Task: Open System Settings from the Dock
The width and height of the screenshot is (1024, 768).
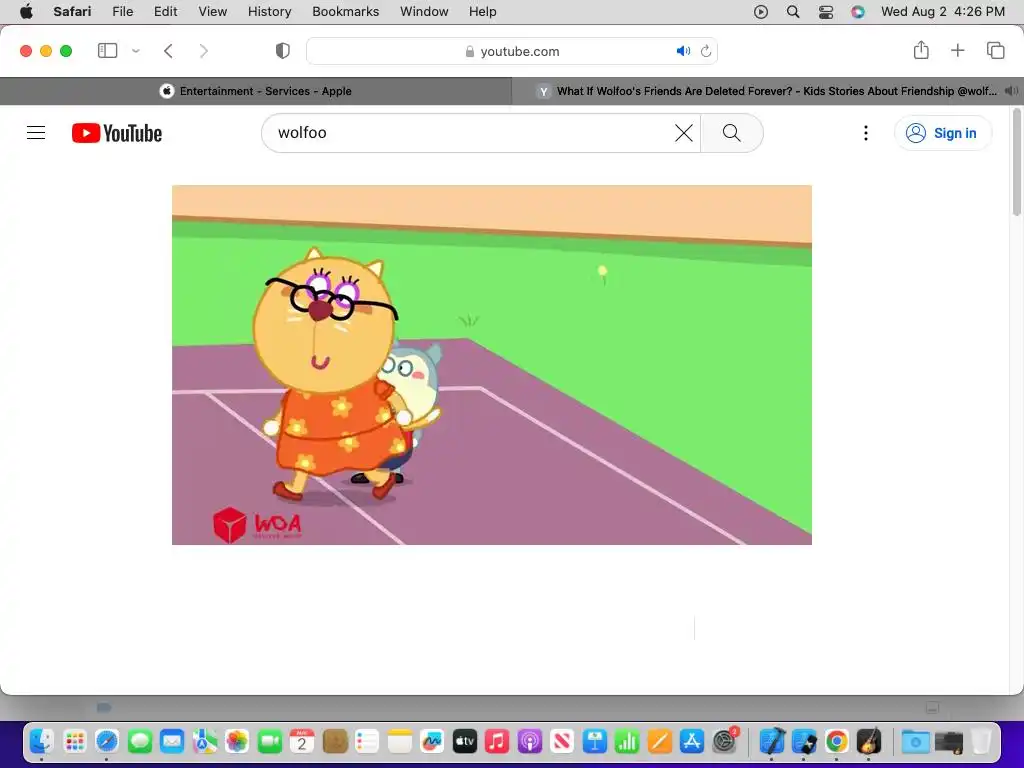Action: tap(724, 742)
